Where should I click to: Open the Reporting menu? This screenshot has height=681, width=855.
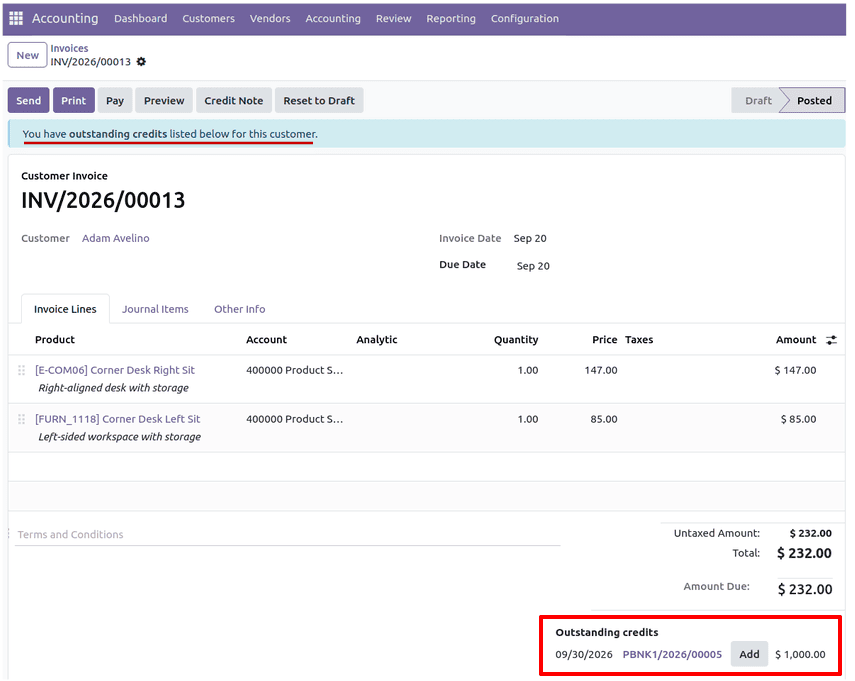coord(451,19)
